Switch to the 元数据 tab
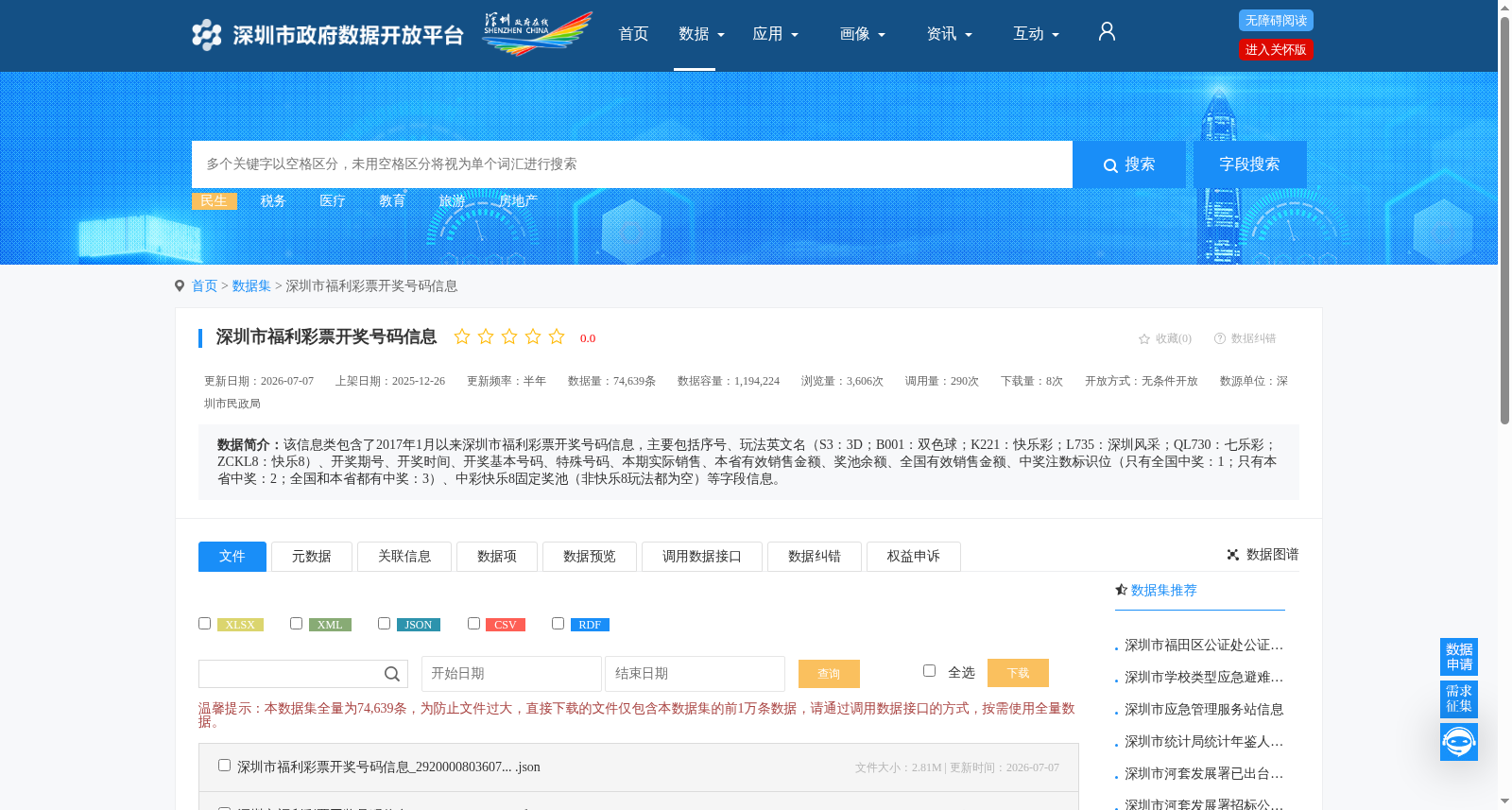The width and height of the screenshot is (1512, 810). [x=312, y=557]
